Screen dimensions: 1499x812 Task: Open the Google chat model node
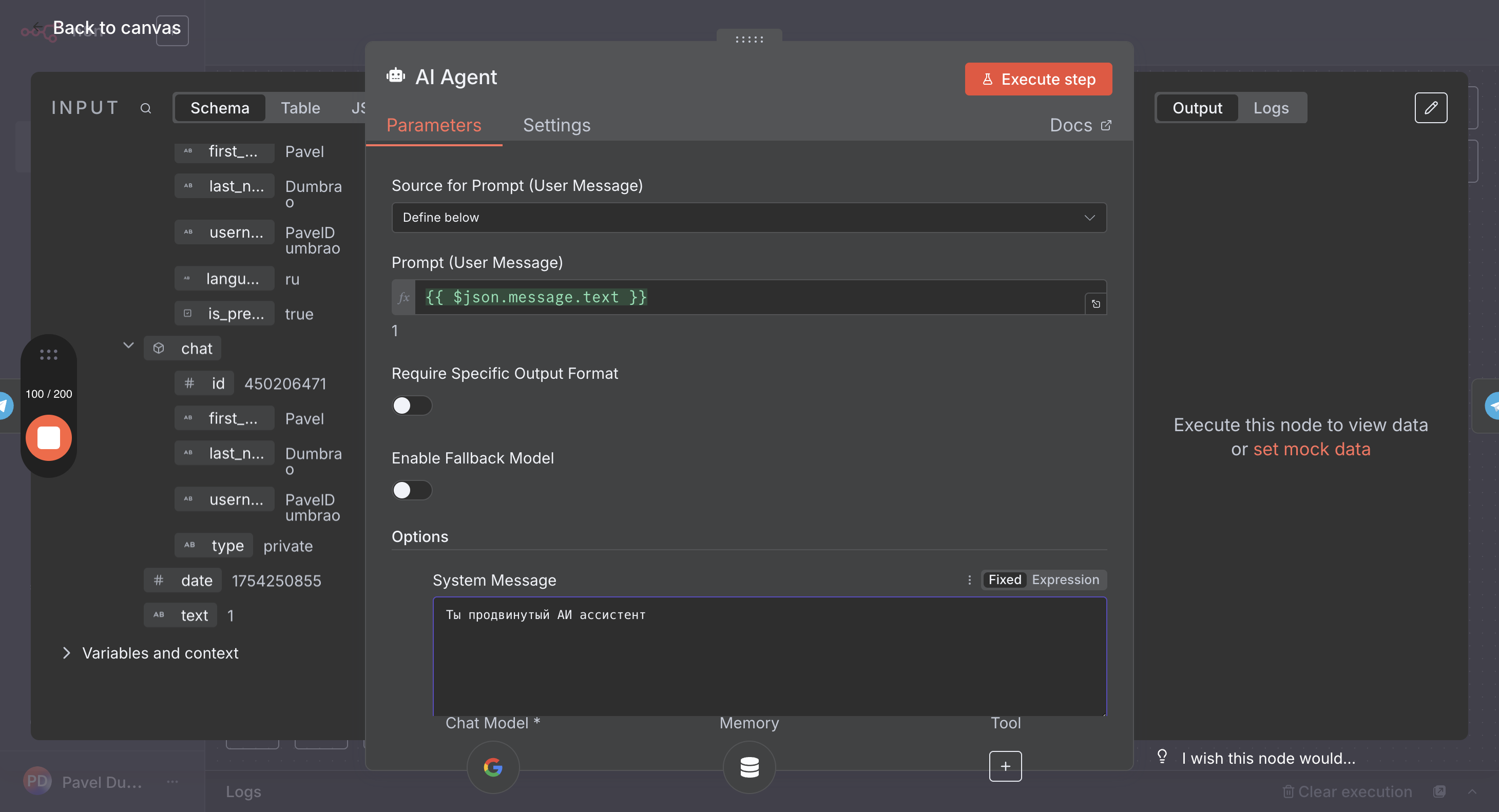tap(492, 767)
